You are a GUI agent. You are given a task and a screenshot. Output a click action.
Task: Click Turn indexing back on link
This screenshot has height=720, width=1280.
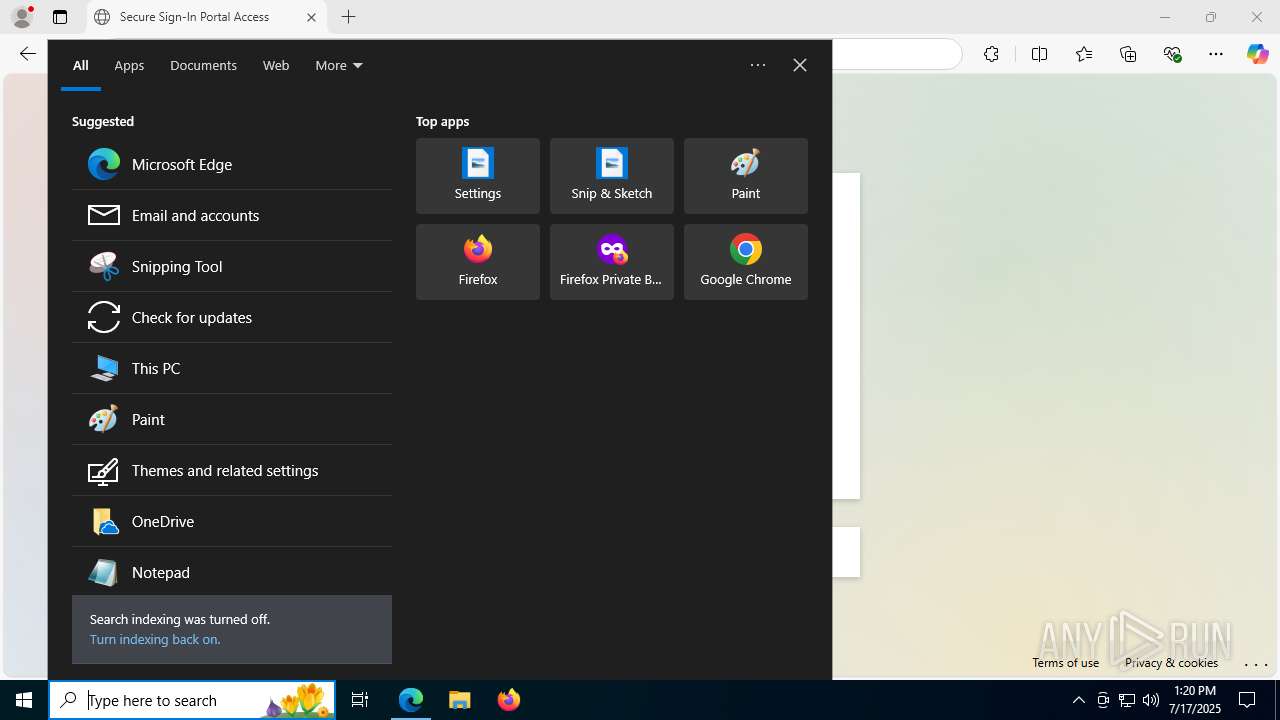pyautogui.click(x=154, y=639)
